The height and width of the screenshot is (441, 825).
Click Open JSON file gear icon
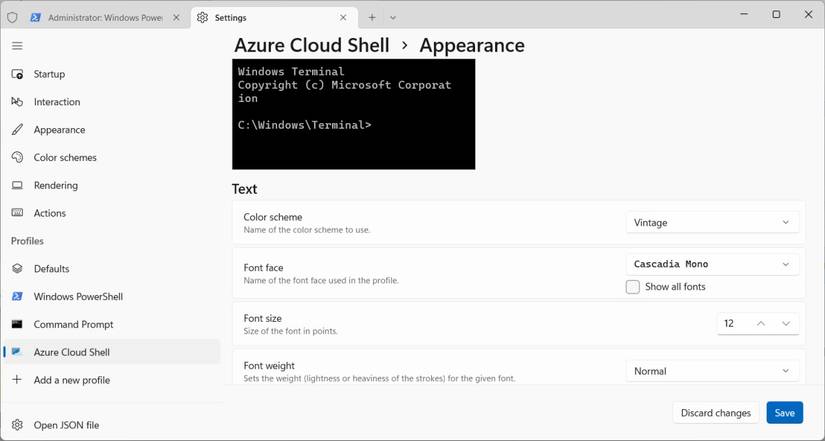pyautogui.click(x=17, y=425)
